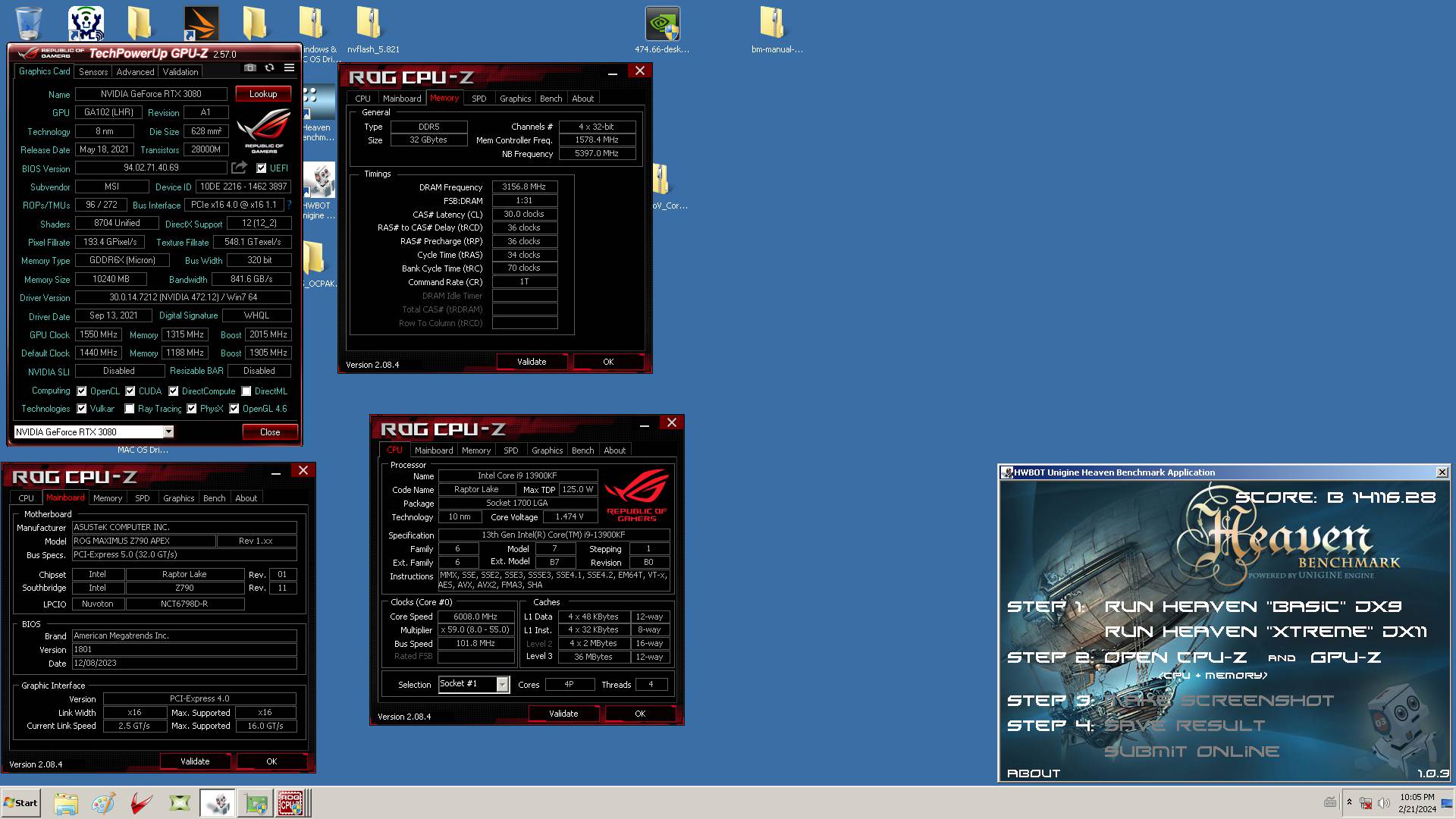Click the GPU-Z refresh icon

[269, 68]
